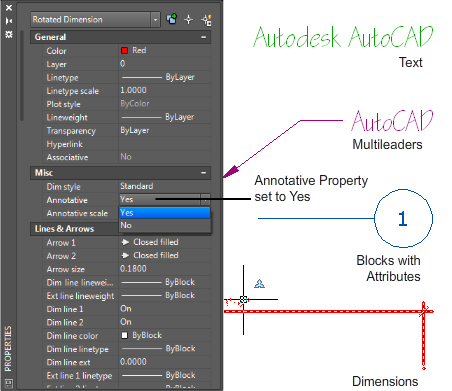Image resolution: width=452 pixels, height=391 pixels.
Task: Toggle the Dim line 1 On value
Action: [165, 309]
